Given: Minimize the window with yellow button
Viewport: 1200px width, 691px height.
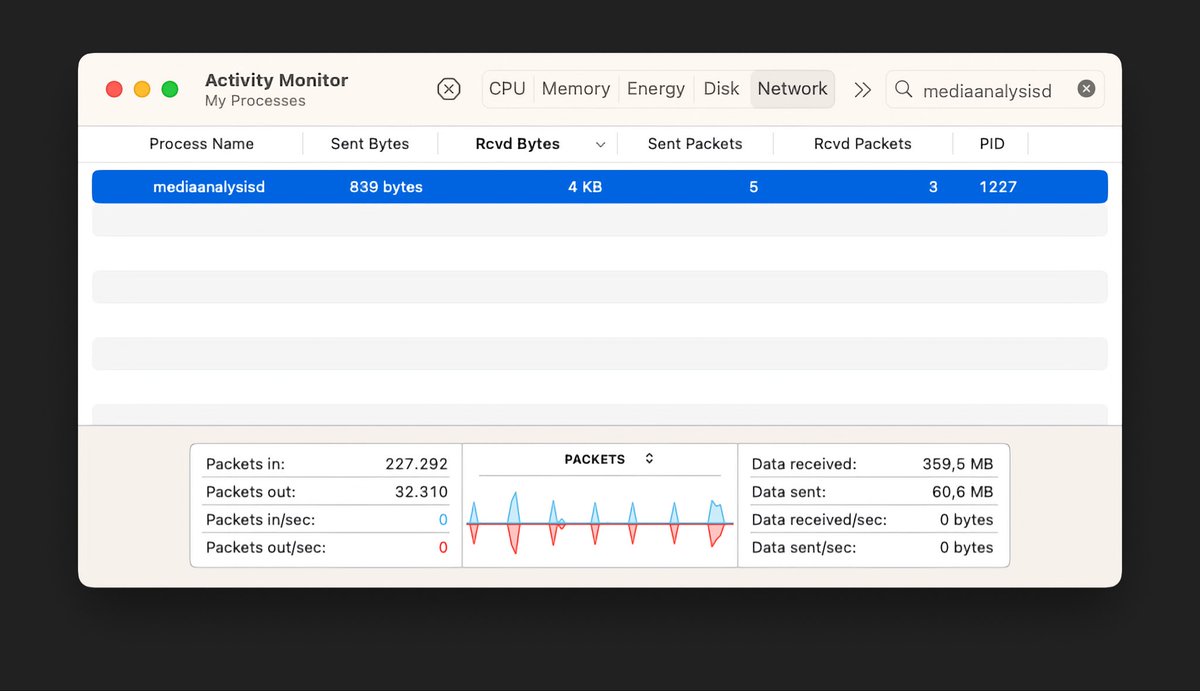Looking at the screenshot, I should coord(142,89).
